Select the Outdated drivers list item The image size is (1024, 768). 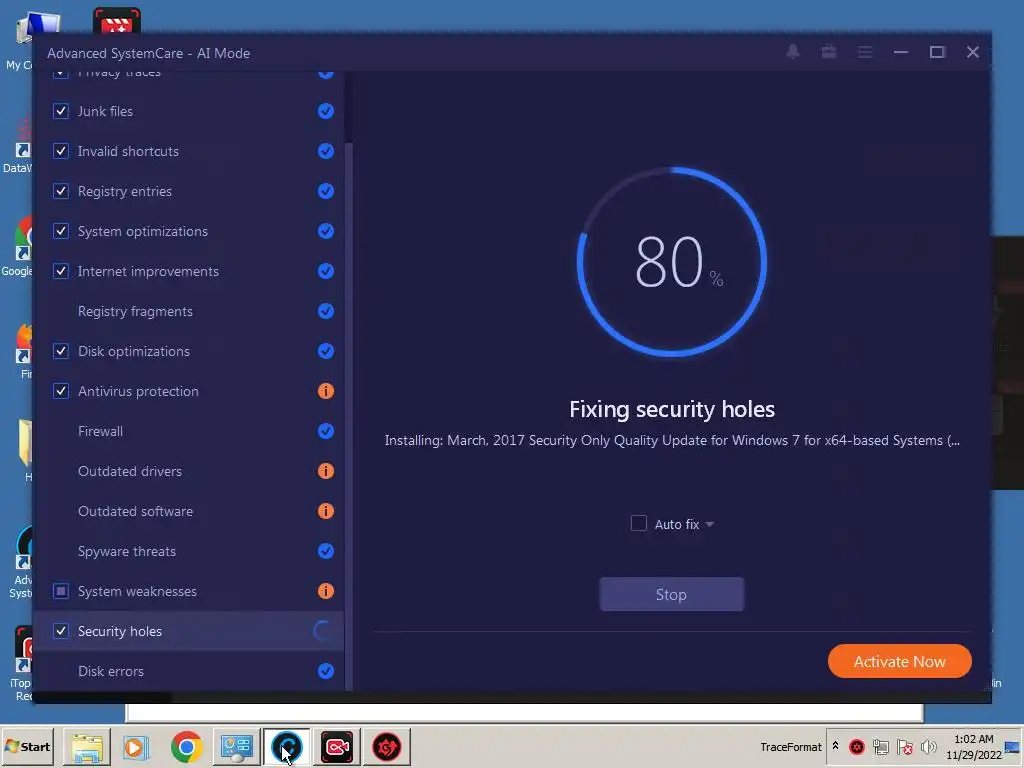pos(189,471)
